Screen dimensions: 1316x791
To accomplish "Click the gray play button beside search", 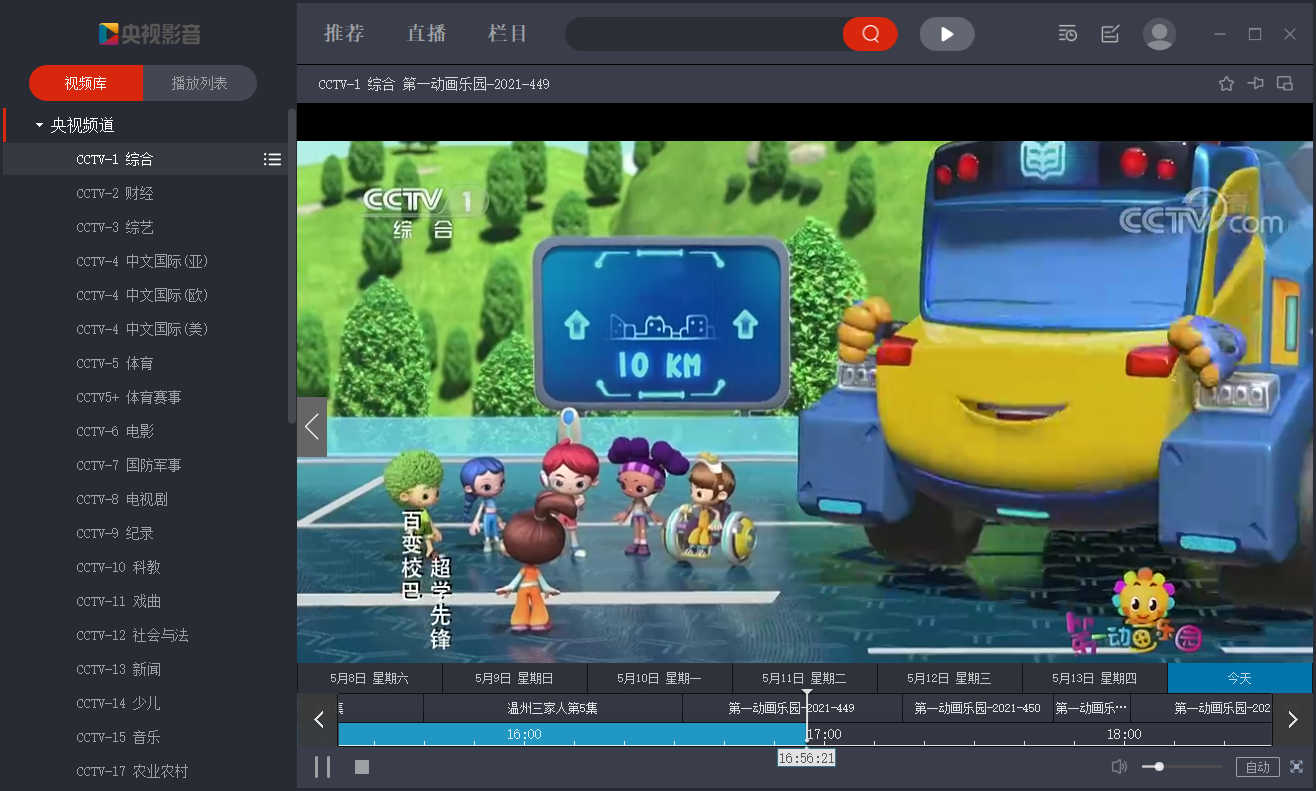I will [x=947, y=34].
